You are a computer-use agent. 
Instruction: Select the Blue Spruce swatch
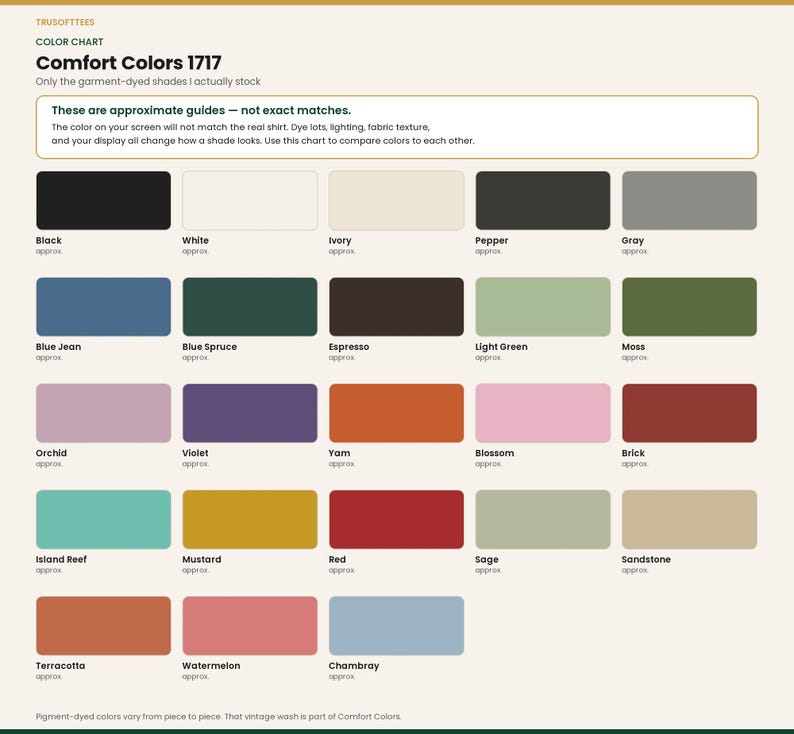coord(250,307)
